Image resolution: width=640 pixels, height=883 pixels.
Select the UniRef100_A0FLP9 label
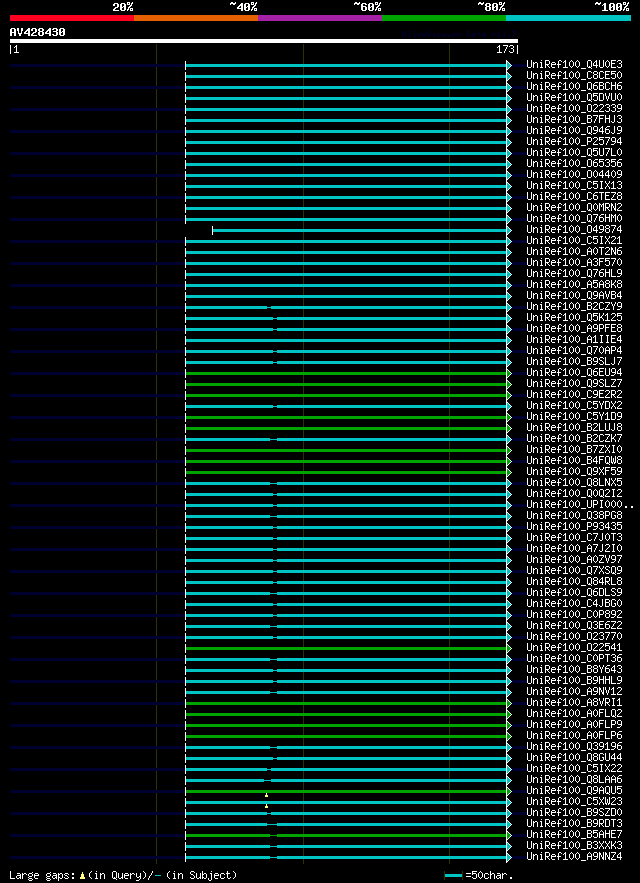[x=574, y=725]
